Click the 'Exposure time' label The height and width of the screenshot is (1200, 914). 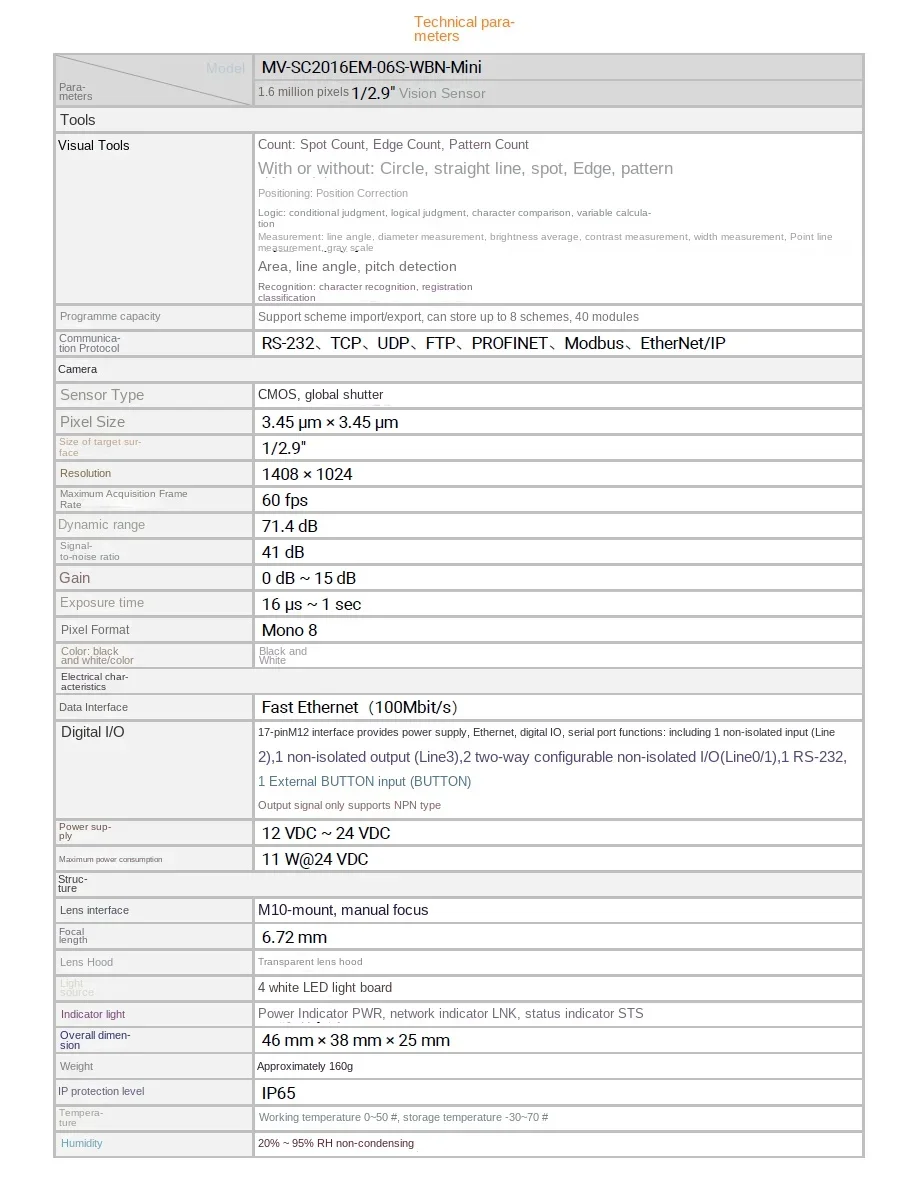(x=102, y=603)
